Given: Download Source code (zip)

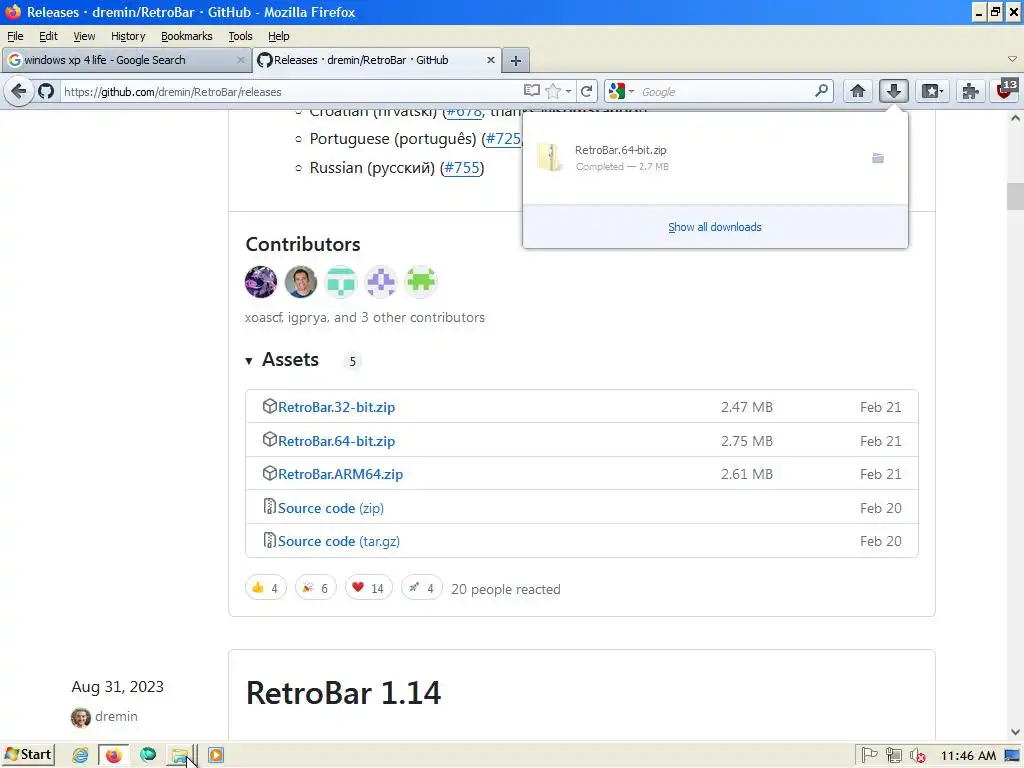Looking at the screenshot, I should (x=330, y=508).
